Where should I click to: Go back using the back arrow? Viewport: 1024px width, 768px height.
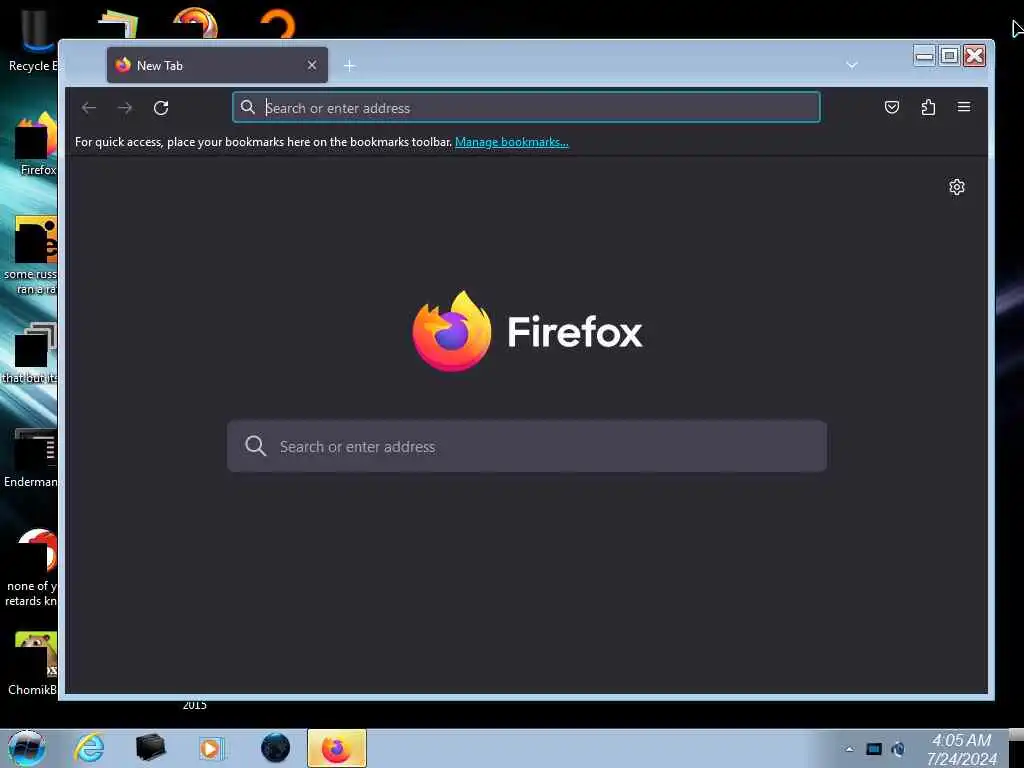click(89, 108)
